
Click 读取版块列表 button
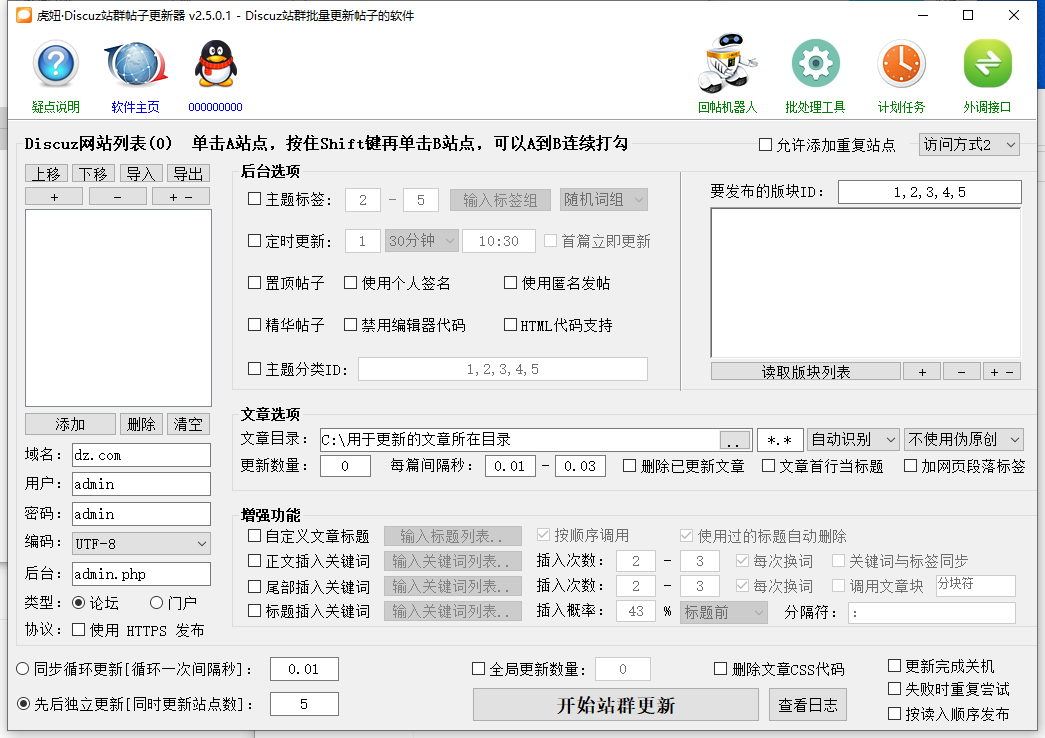click(806, 372)
